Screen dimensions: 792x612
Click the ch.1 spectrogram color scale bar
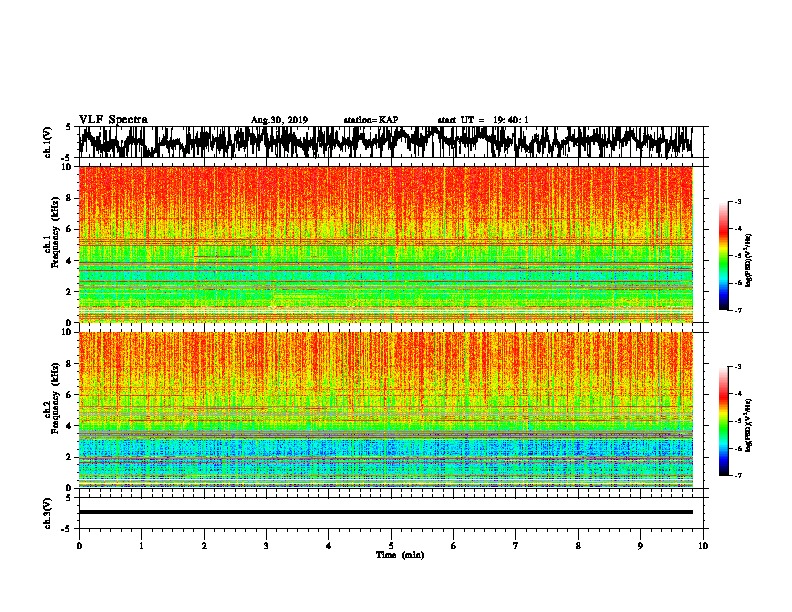tap(723, 256)
